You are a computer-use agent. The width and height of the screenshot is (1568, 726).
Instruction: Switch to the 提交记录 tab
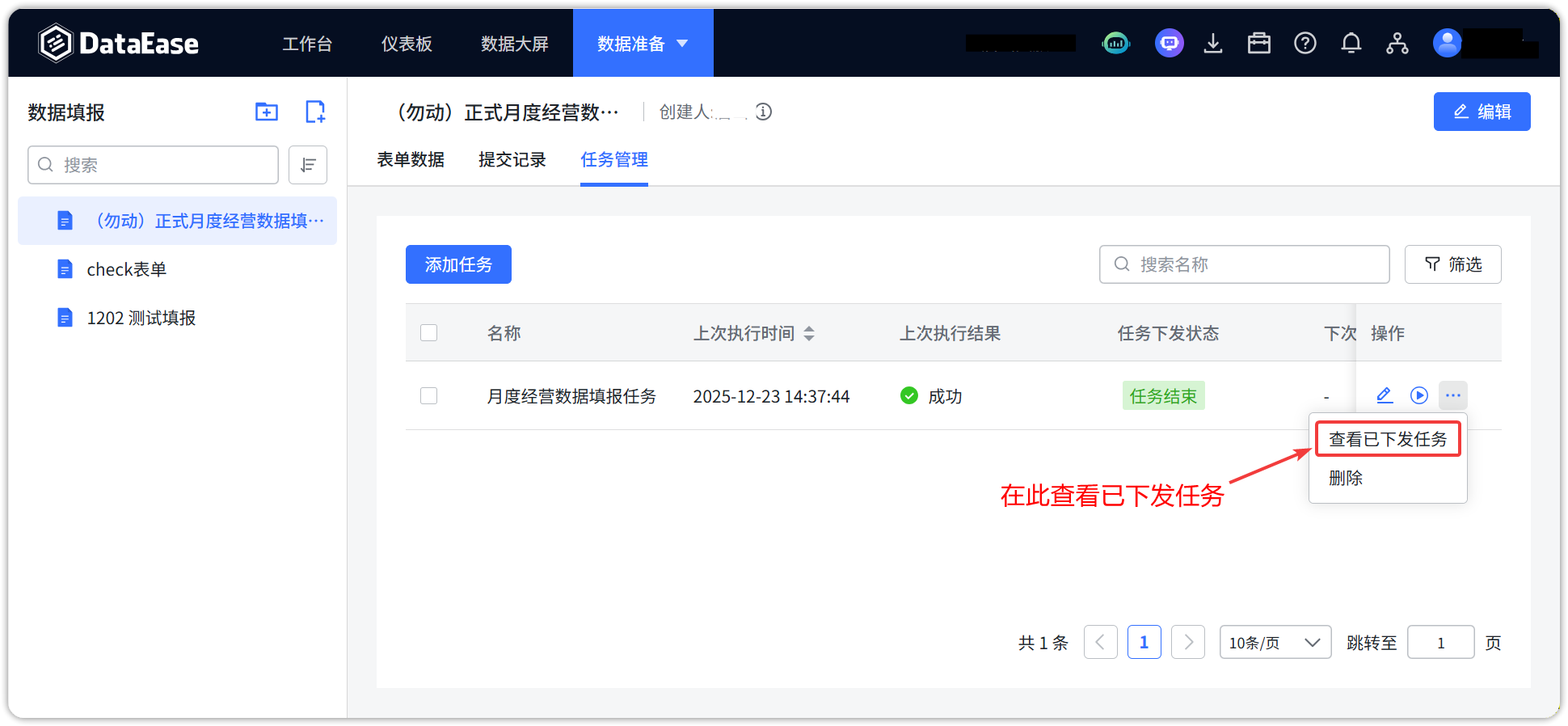pos(512,160)
